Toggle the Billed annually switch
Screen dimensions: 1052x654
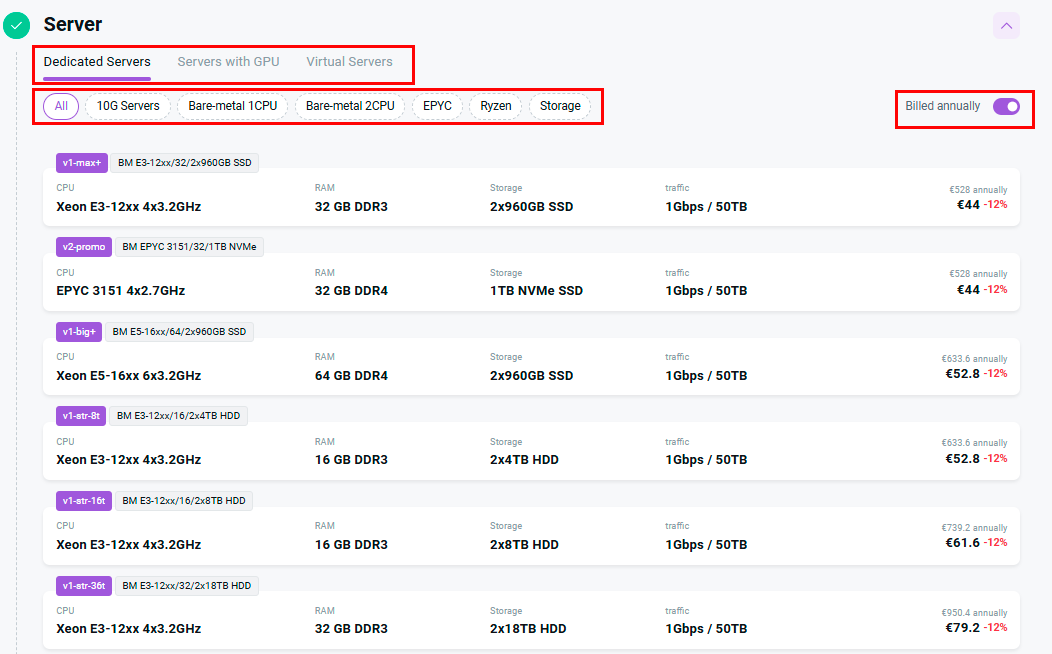(1006, 106)
